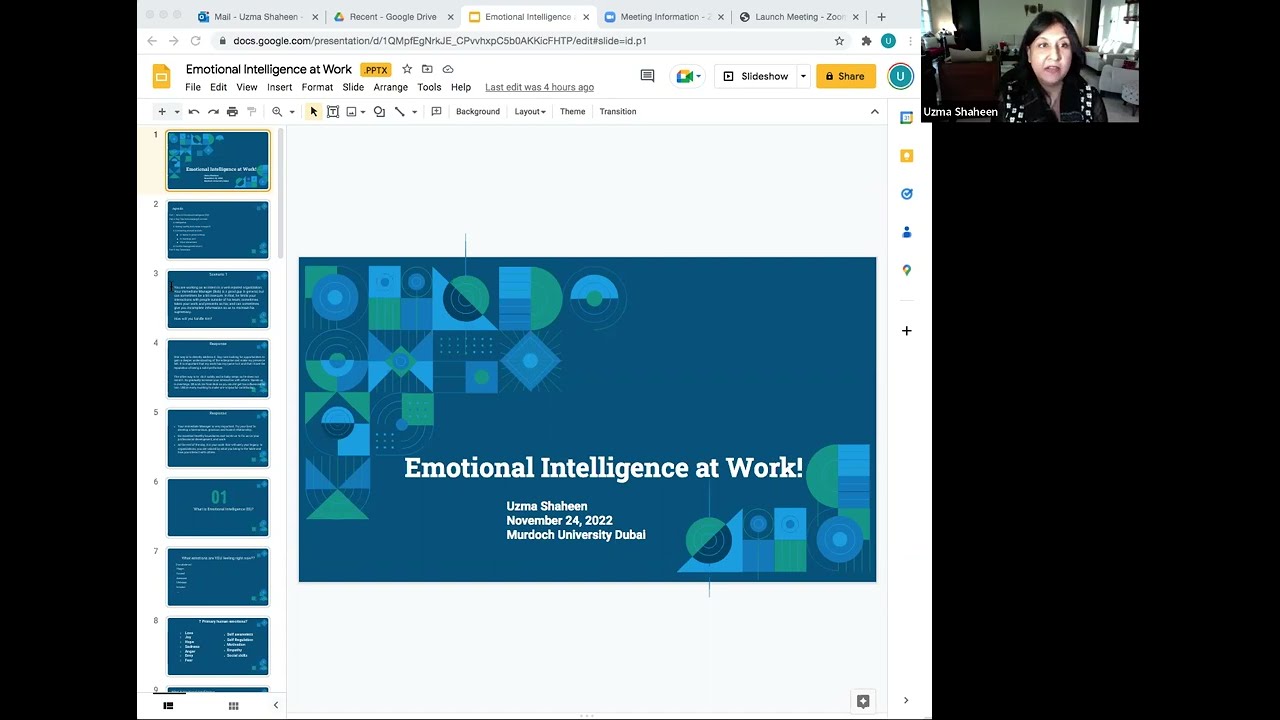Open the new slide layout dropdown arrow

coord(177,112)
